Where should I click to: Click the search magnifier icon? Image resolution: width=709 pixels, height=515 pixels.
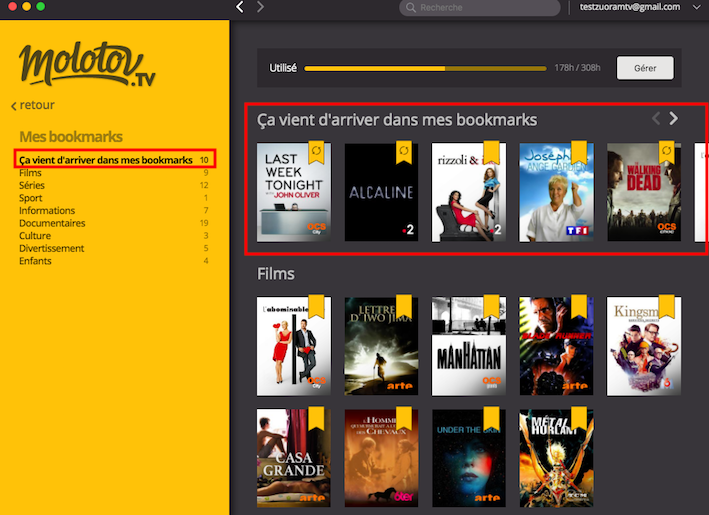[x=411, y=7]
